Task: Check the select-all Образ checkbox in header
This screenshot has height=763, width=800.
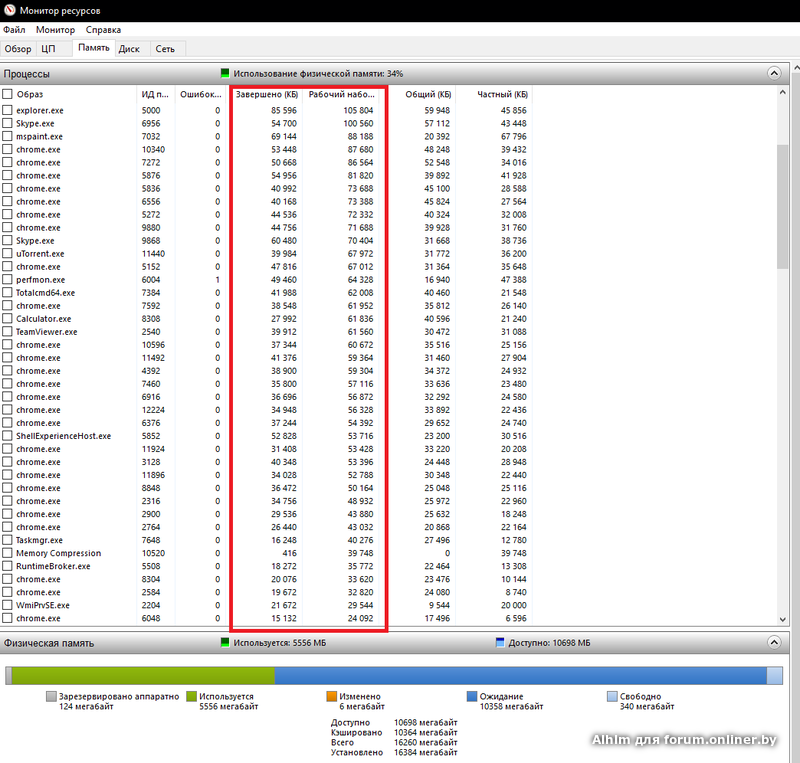Action: point(7,94)
